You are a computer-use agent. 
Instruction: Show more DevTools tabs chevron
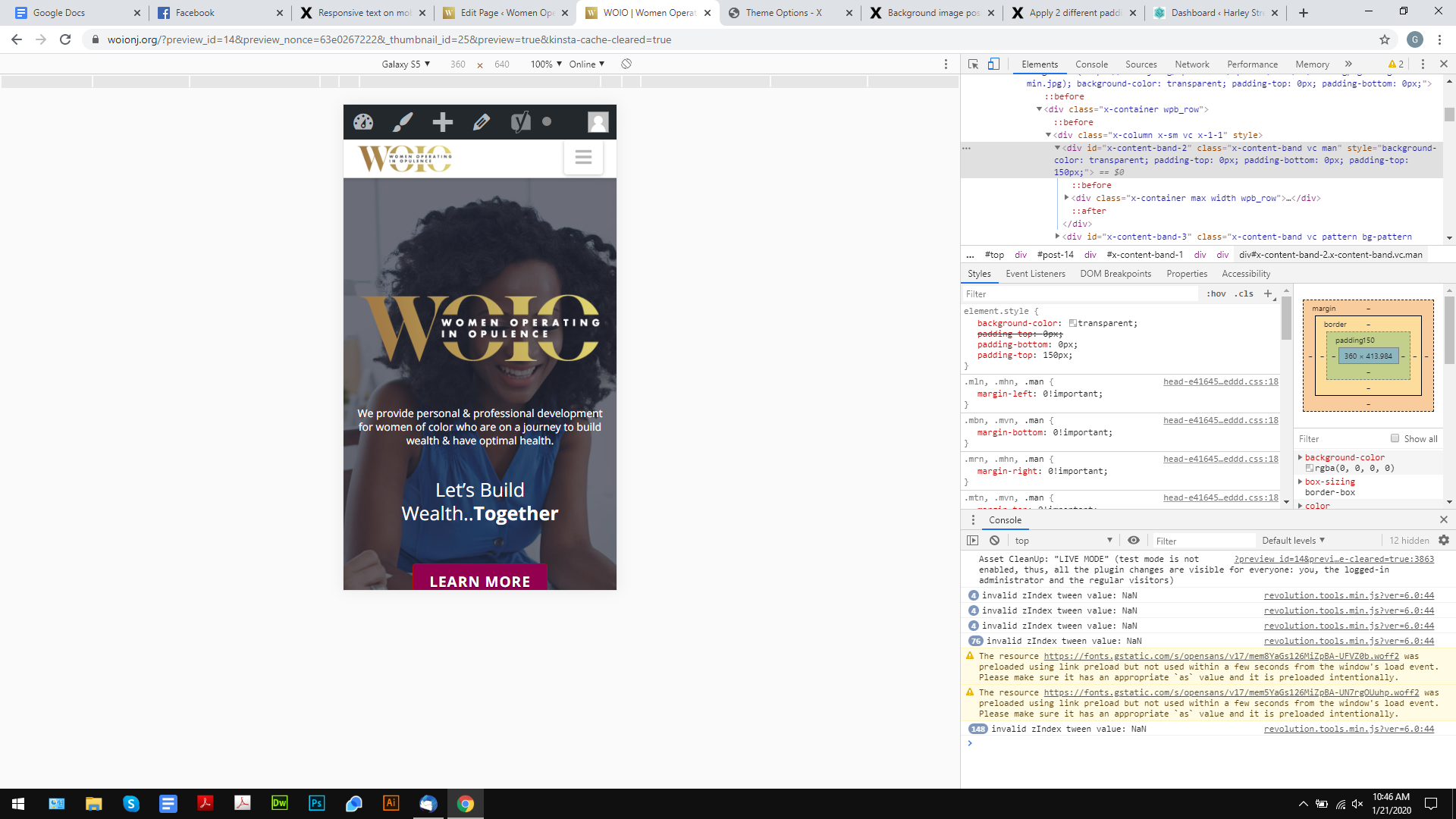click(1348, 64)
